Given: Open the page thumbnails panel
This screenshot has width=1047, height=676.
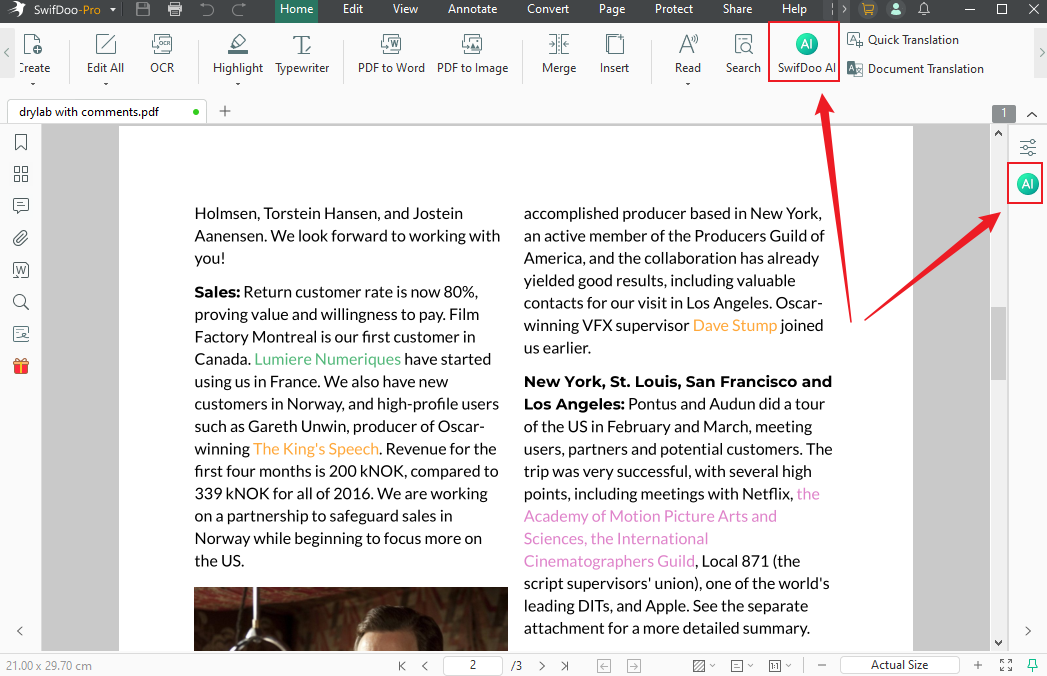Looking at the screenshot, I should 20,174.
